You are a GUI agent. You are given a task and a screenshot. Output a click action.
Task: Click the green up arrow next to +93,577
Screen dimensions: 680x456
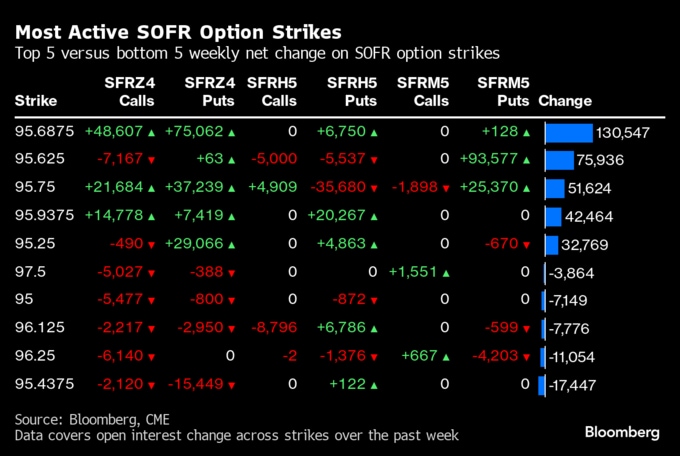(526, 160)
